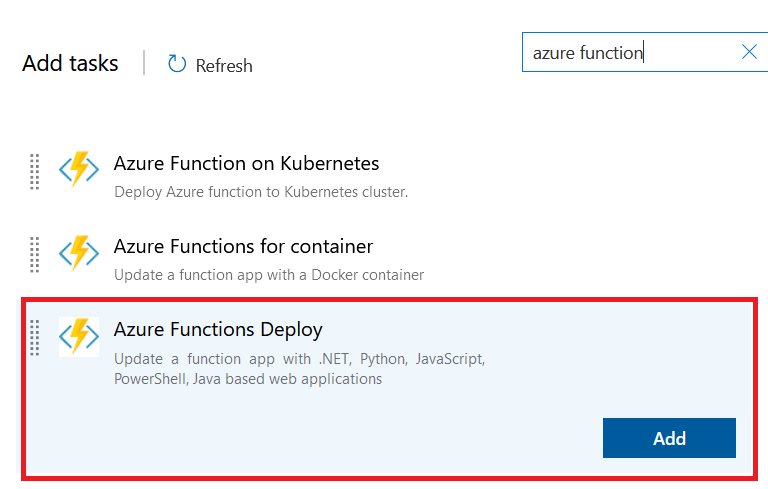
Task: Click the Azure Function on Kubernetes lightning icon
Action: point(79,171)
